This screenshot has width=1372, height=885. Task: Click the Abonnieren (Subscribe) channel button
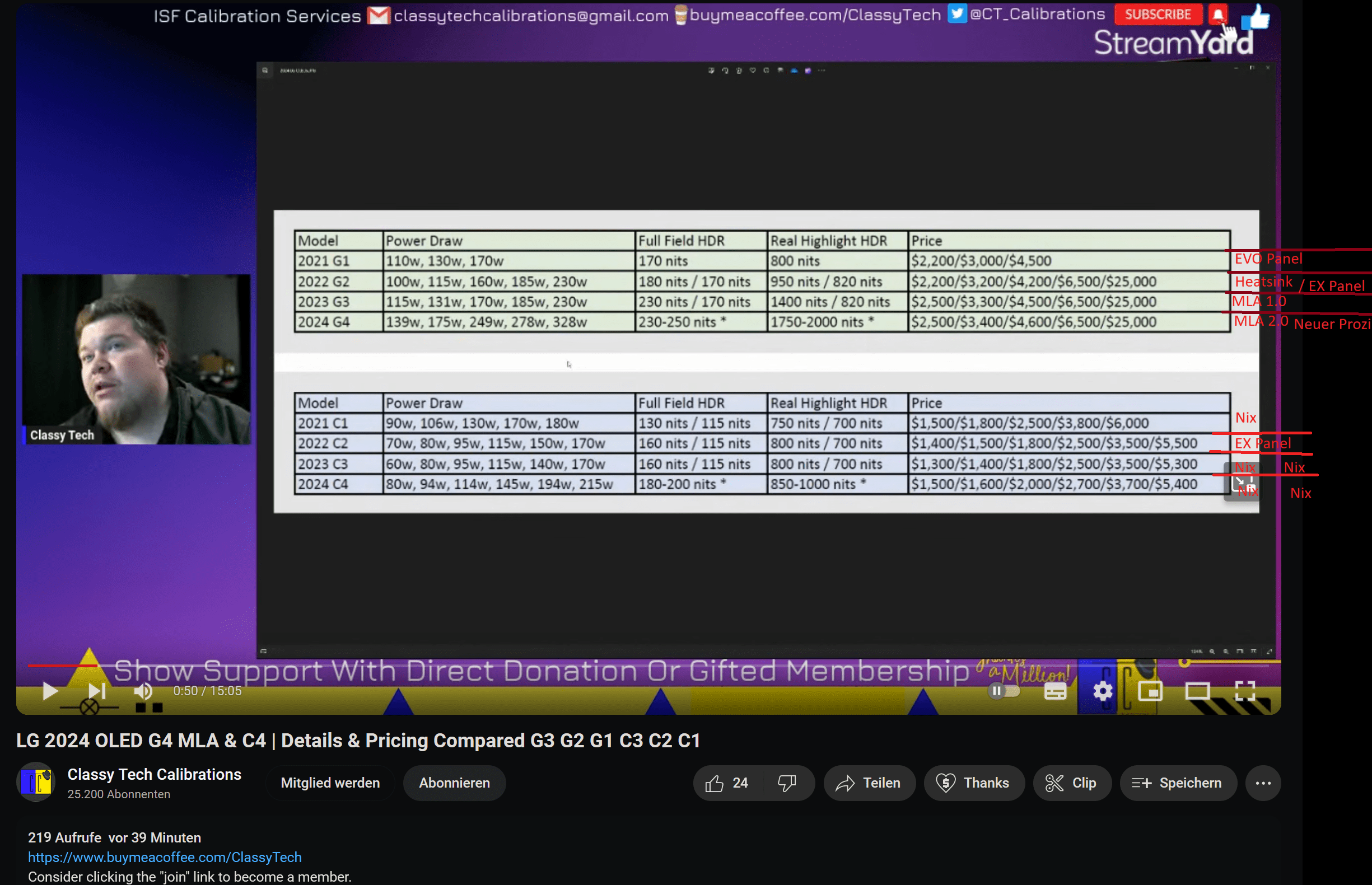[x=454, y=782]
